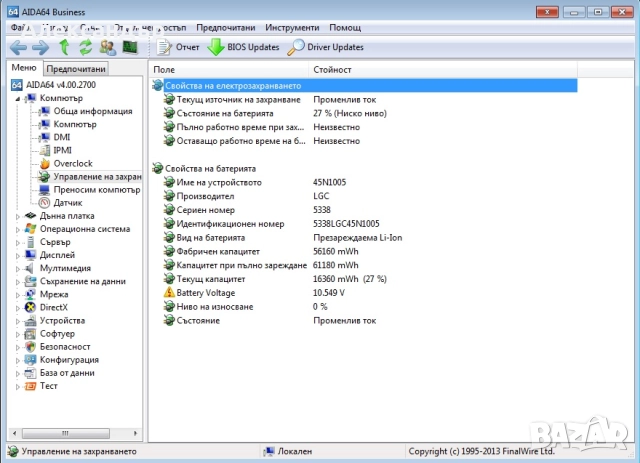Switch to the Предпочитани tab

tap(76, 69)
